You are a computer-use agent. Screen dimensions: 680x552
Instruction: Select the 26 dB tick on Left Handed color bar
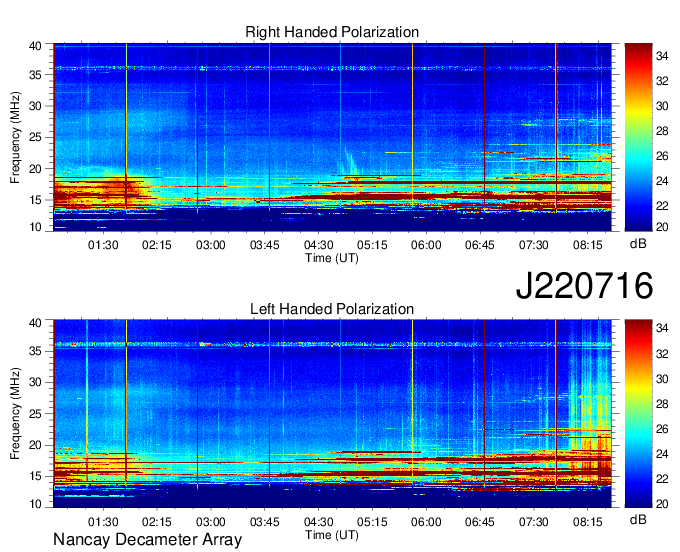(662, 429)
